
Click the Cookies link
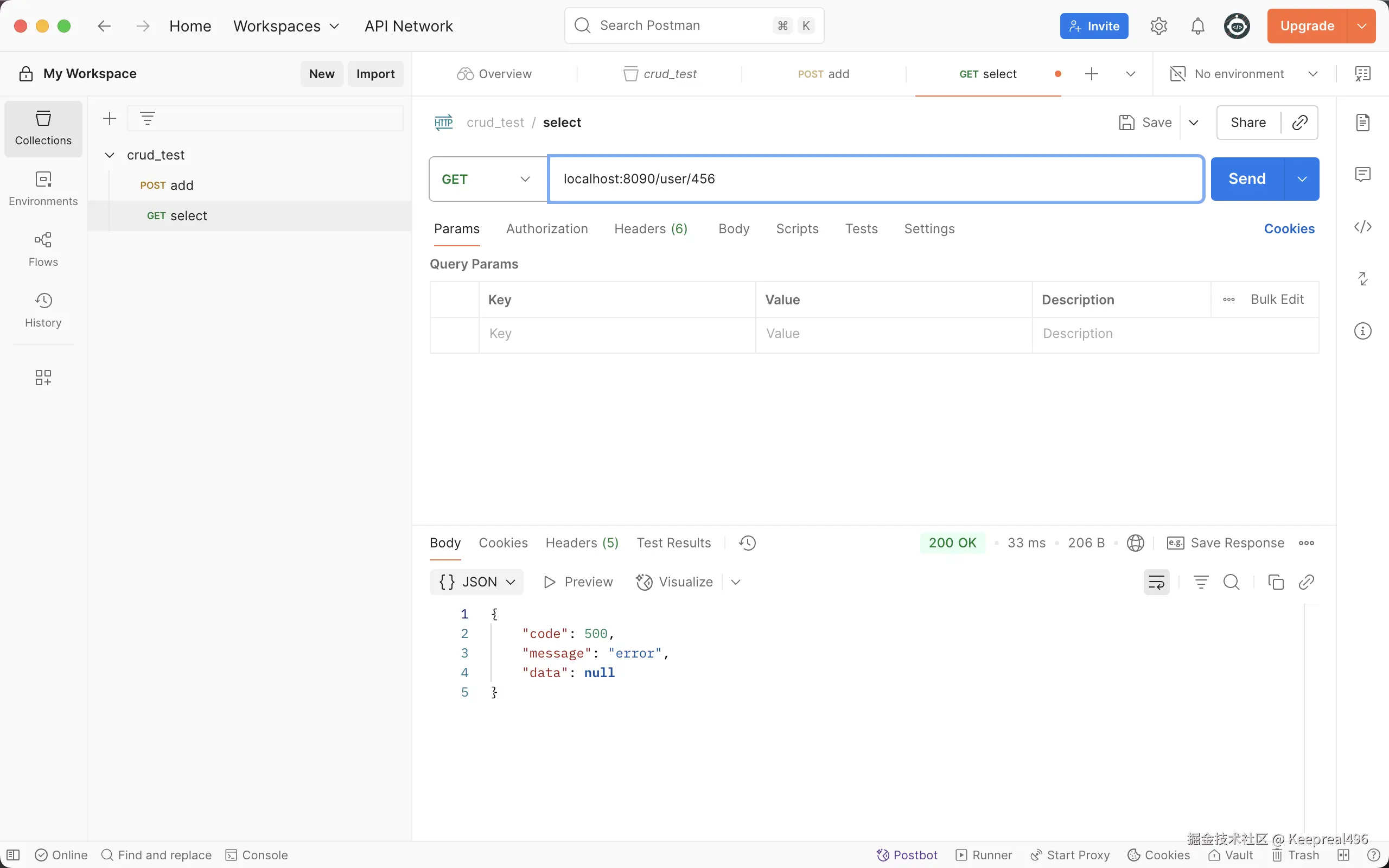tap(1289, 229)
